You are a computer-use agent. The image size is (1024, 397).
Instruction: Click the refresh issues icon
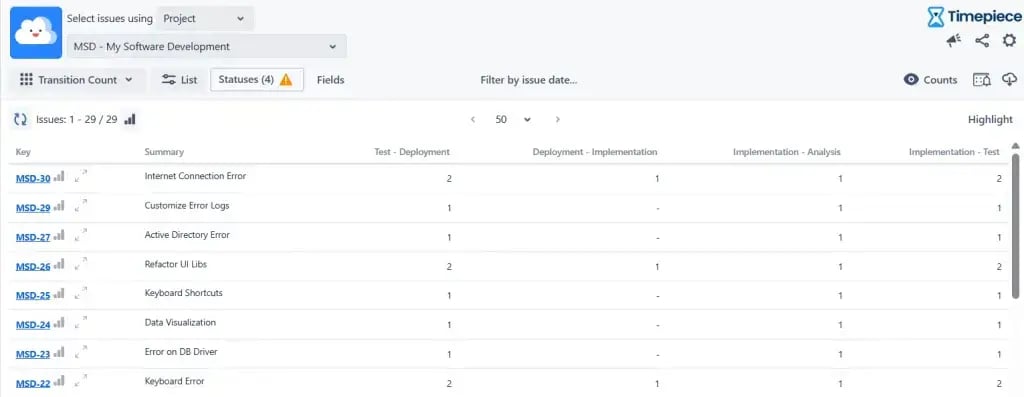20,119
